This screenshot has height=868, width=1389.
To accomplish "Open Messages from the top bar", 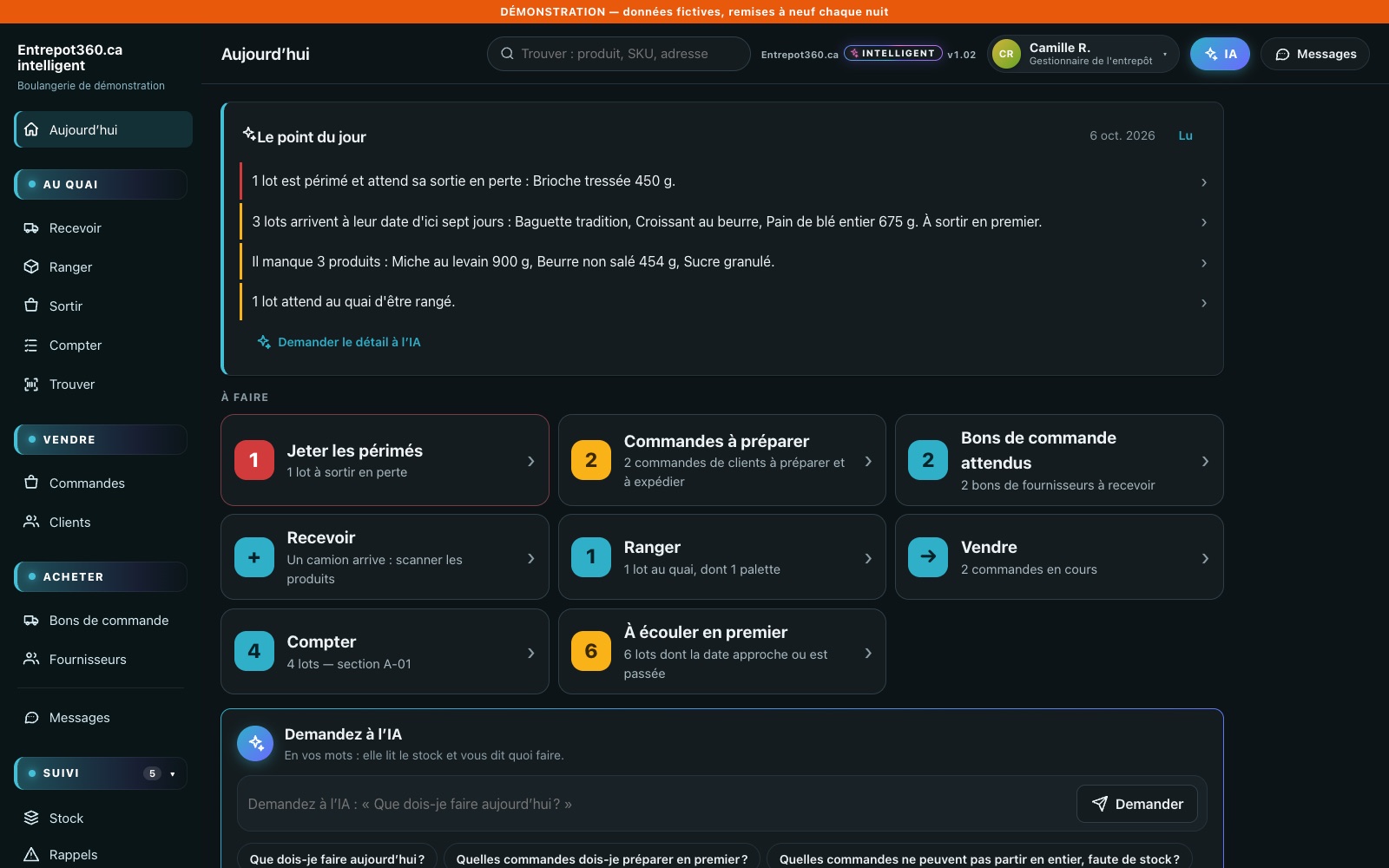I will tap(1315, 54).
